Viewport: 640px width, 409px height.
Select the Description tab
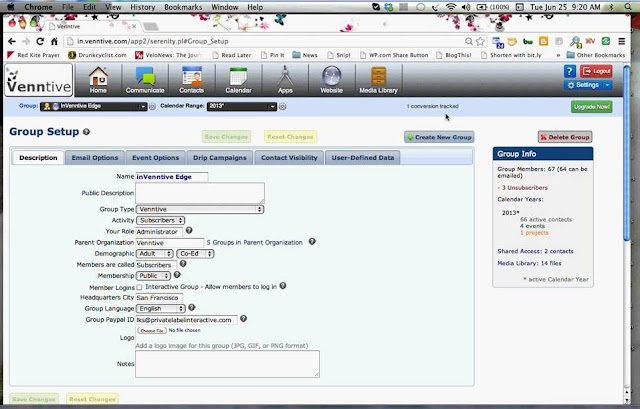[38, 158]
